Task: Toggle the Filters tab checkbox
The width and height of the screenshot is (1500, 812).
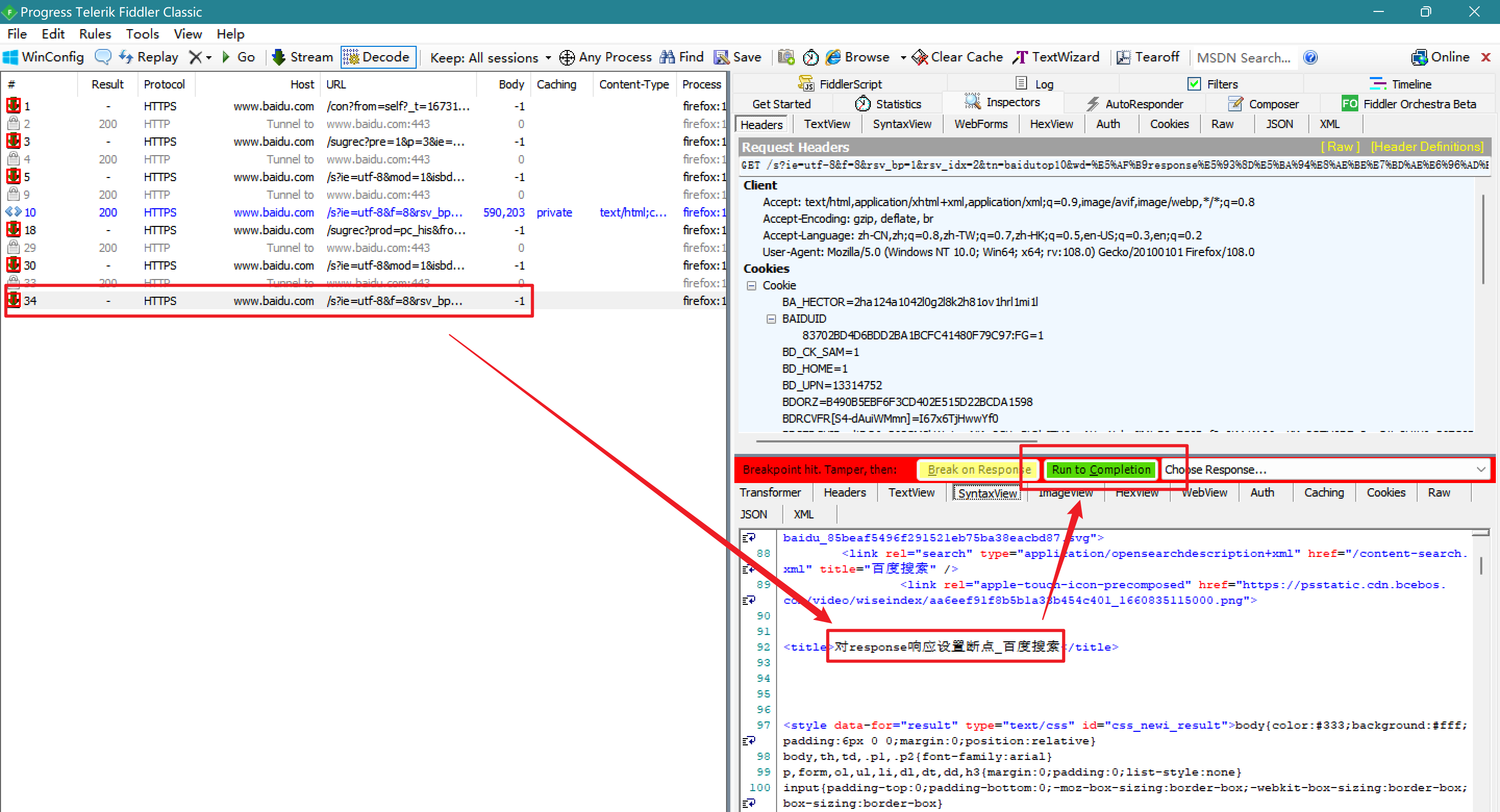Action: point(1194,84)
